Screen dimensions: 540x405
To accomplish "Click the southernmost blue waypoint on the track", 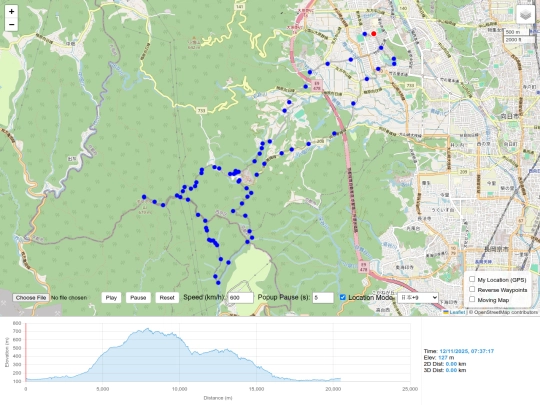I will point(218,283).
